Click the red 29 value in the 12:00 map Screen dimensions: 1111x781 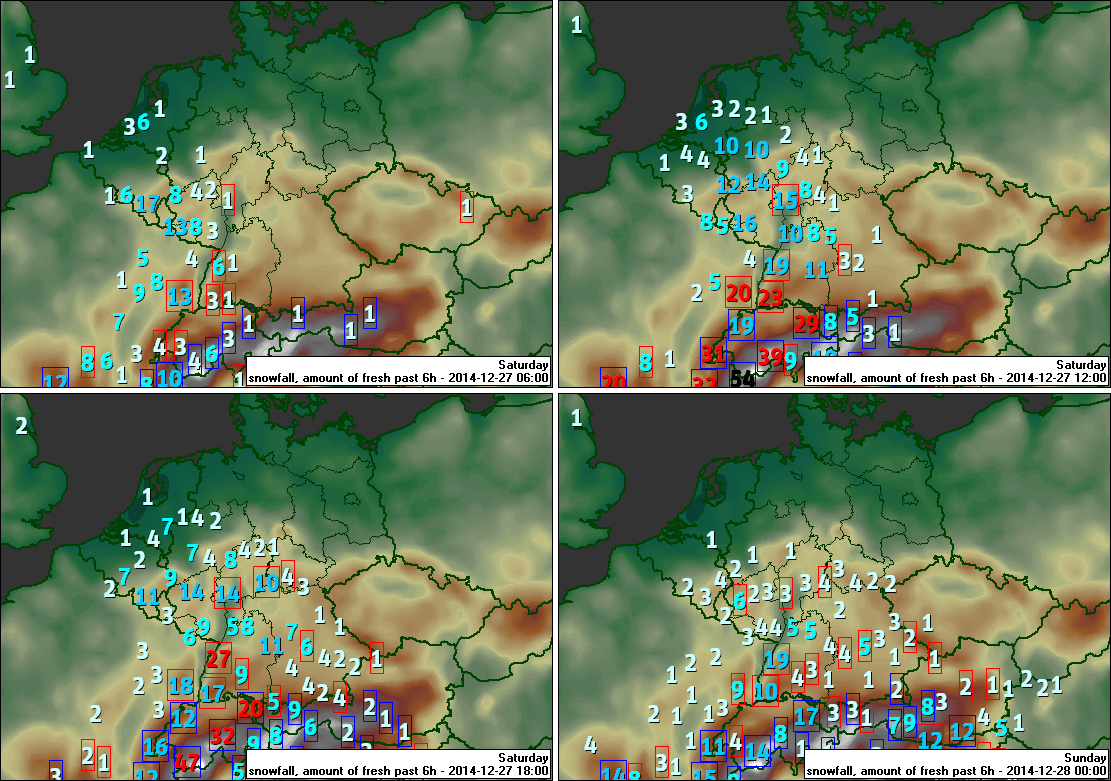pos(806,324)
